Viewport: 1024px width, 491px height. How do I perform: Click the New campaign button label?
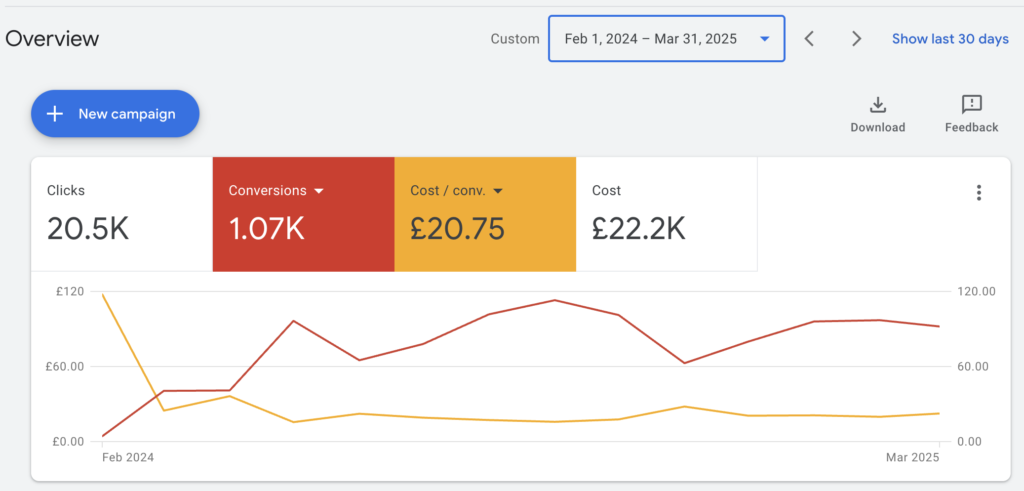click(x=127, y=114)
